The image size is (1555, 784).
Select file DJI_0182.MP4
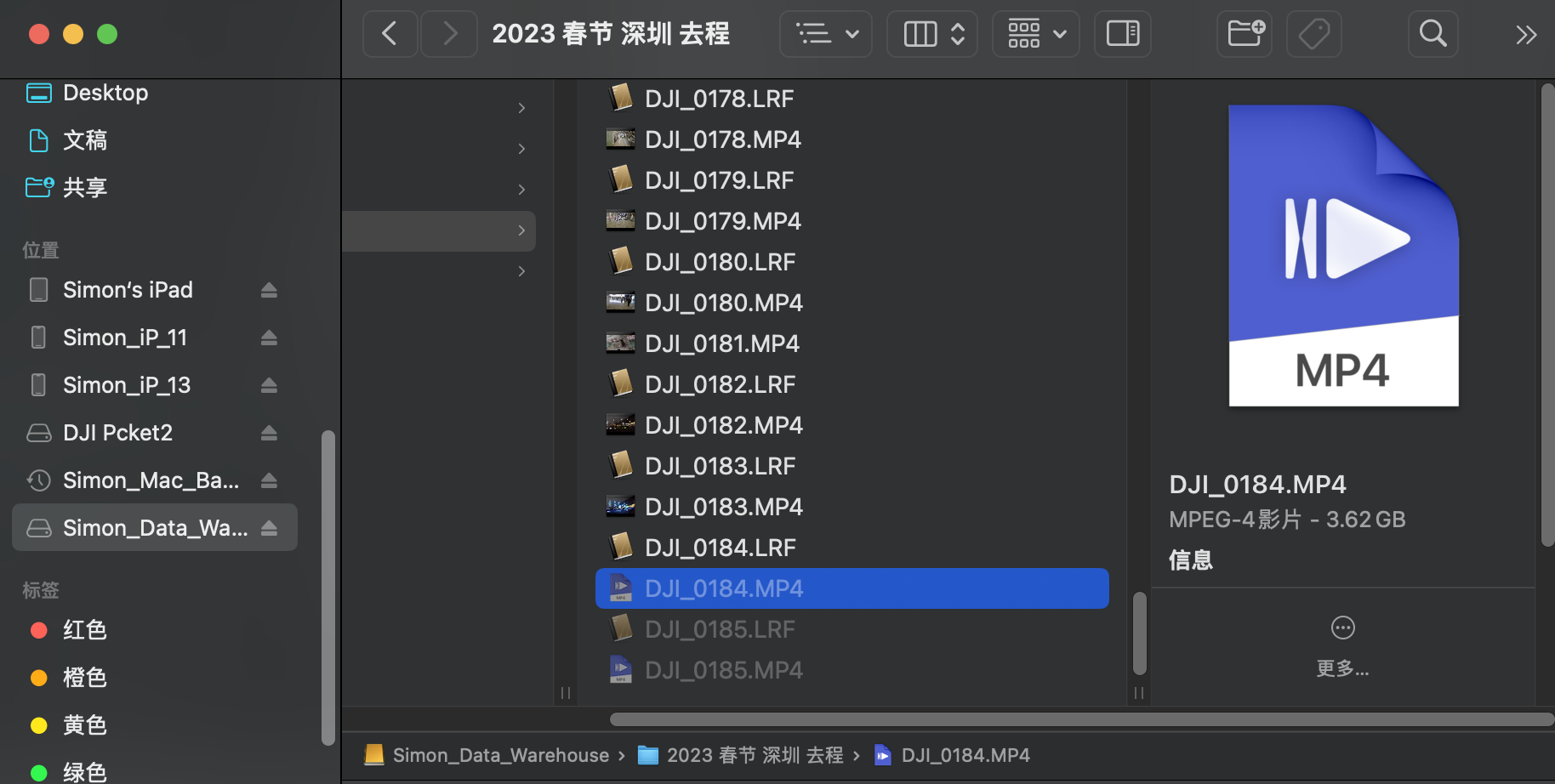pos(852,425)
